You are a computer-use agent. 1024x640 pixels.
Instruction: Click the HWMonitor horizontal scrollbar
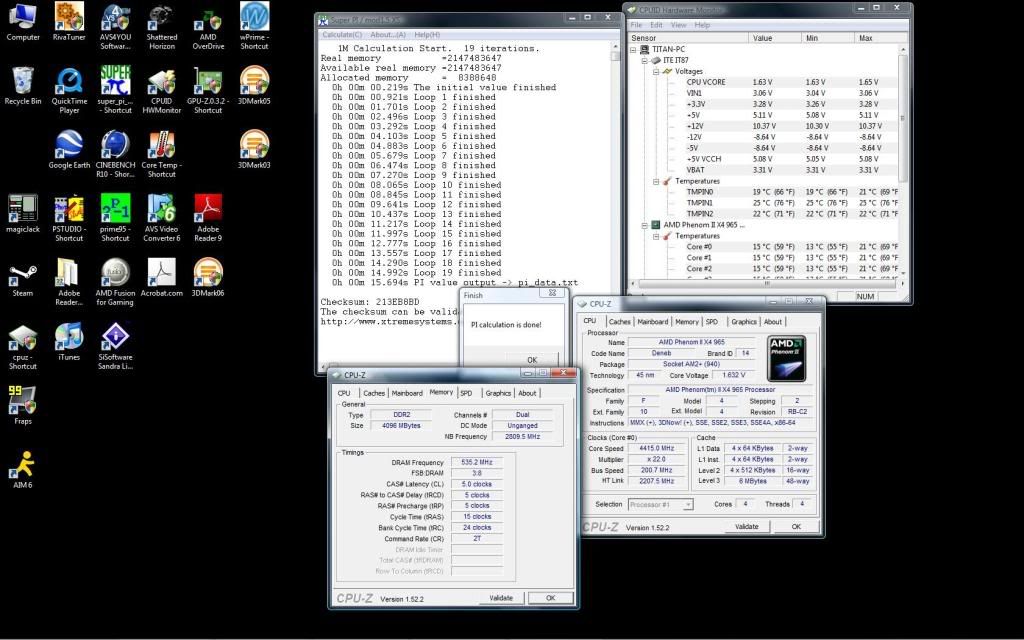767,284
